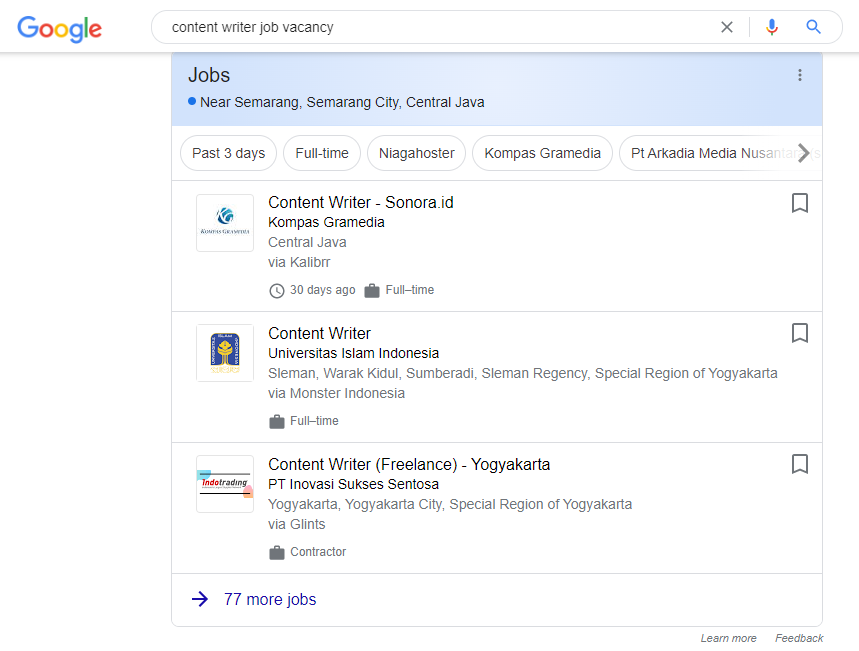Open the Learn more link

point(728,638)
